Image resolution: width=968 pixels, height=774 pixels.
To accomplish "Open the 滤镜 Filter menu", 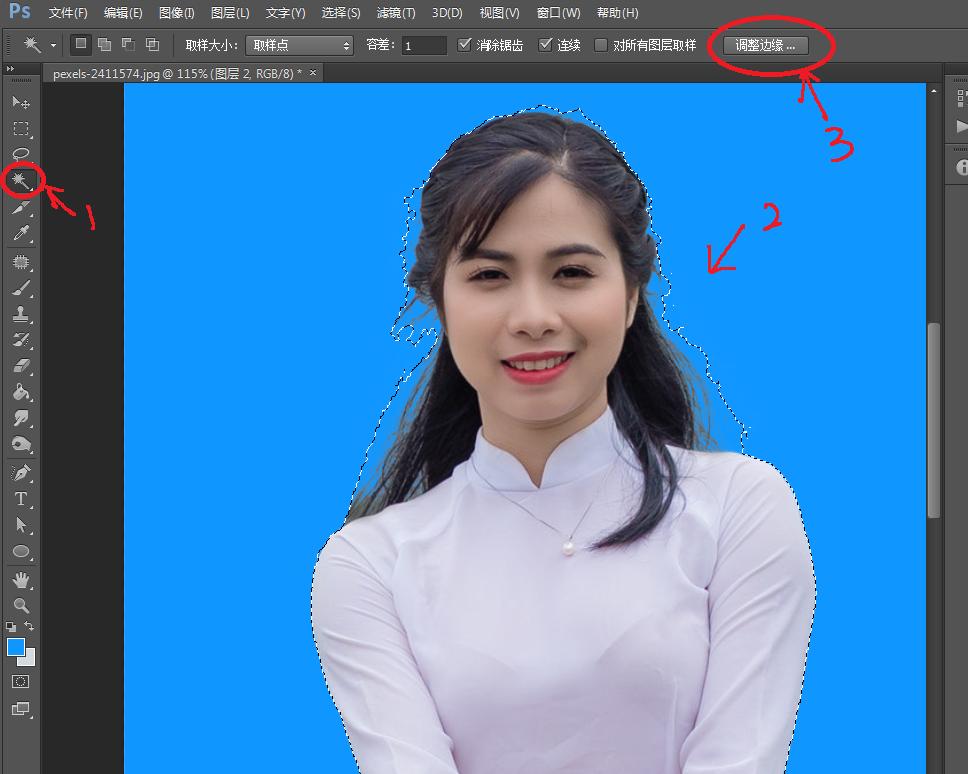I will tap(395, 12).
